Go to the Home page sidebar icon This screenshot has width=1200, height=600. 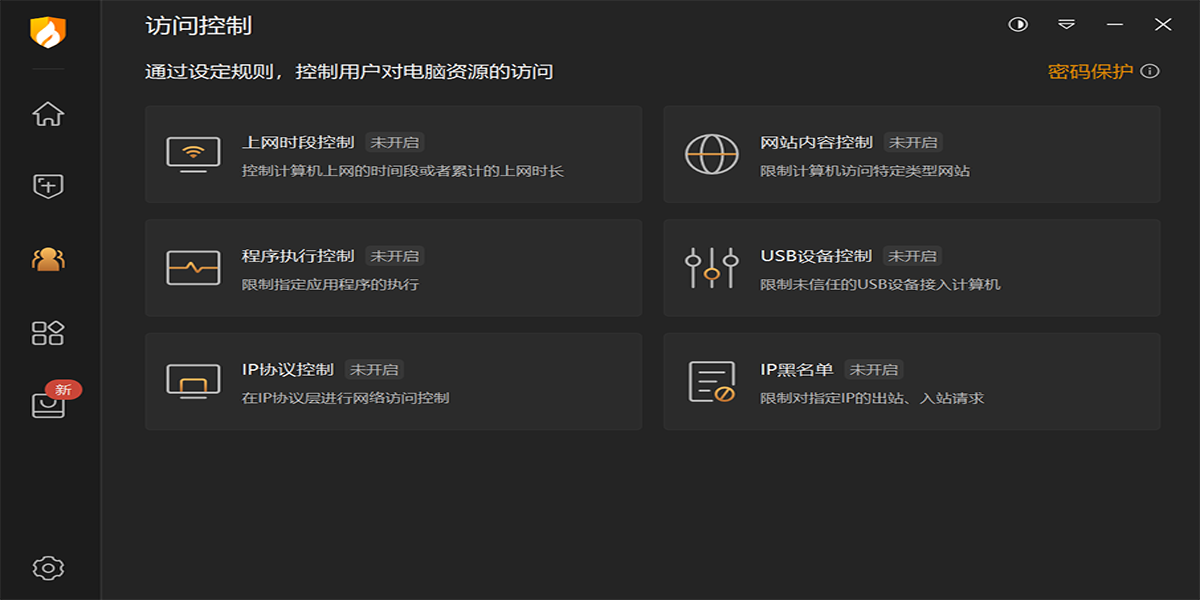click(x=48, y=114)
